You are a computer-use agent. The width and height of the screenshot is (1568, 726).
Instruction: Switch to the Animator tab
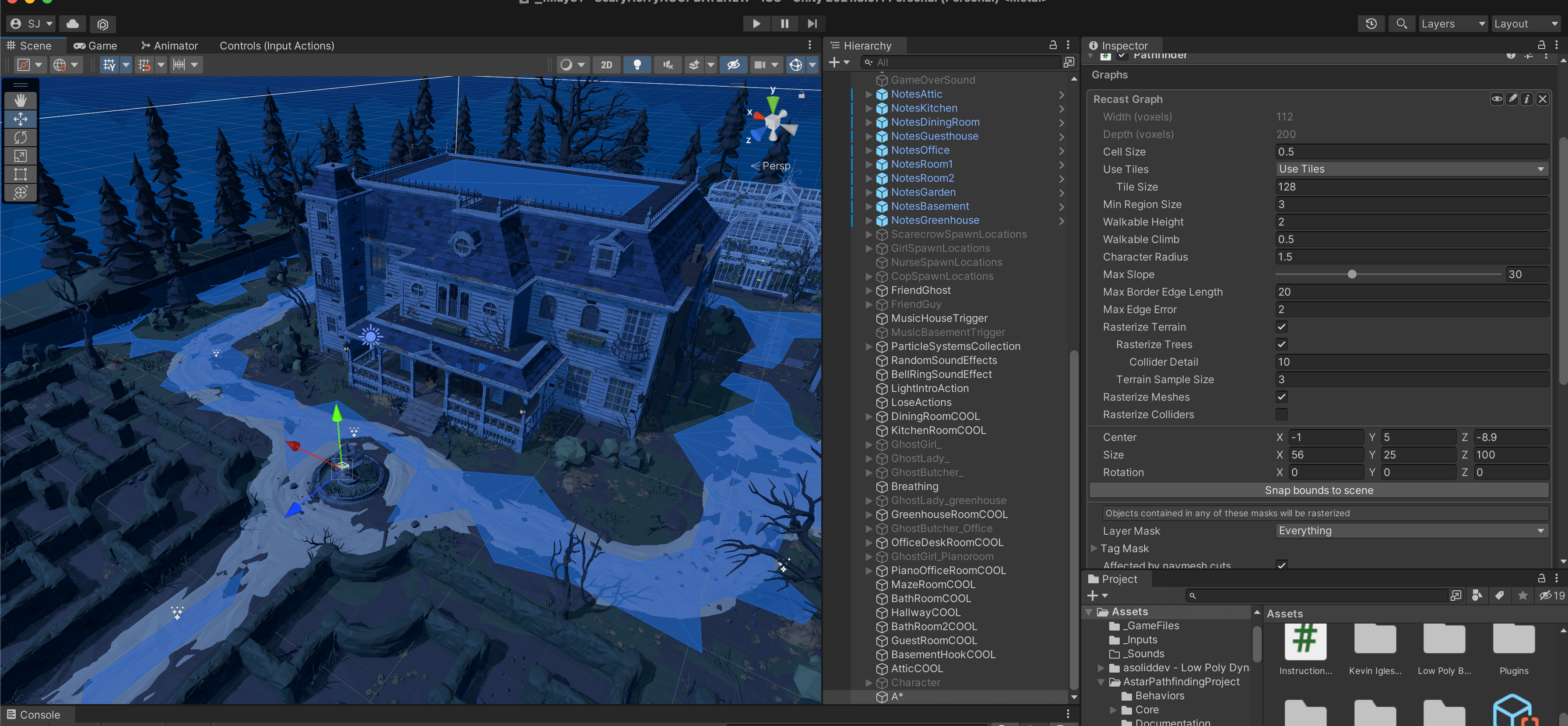pyautogui.click(x=169, y=46)
